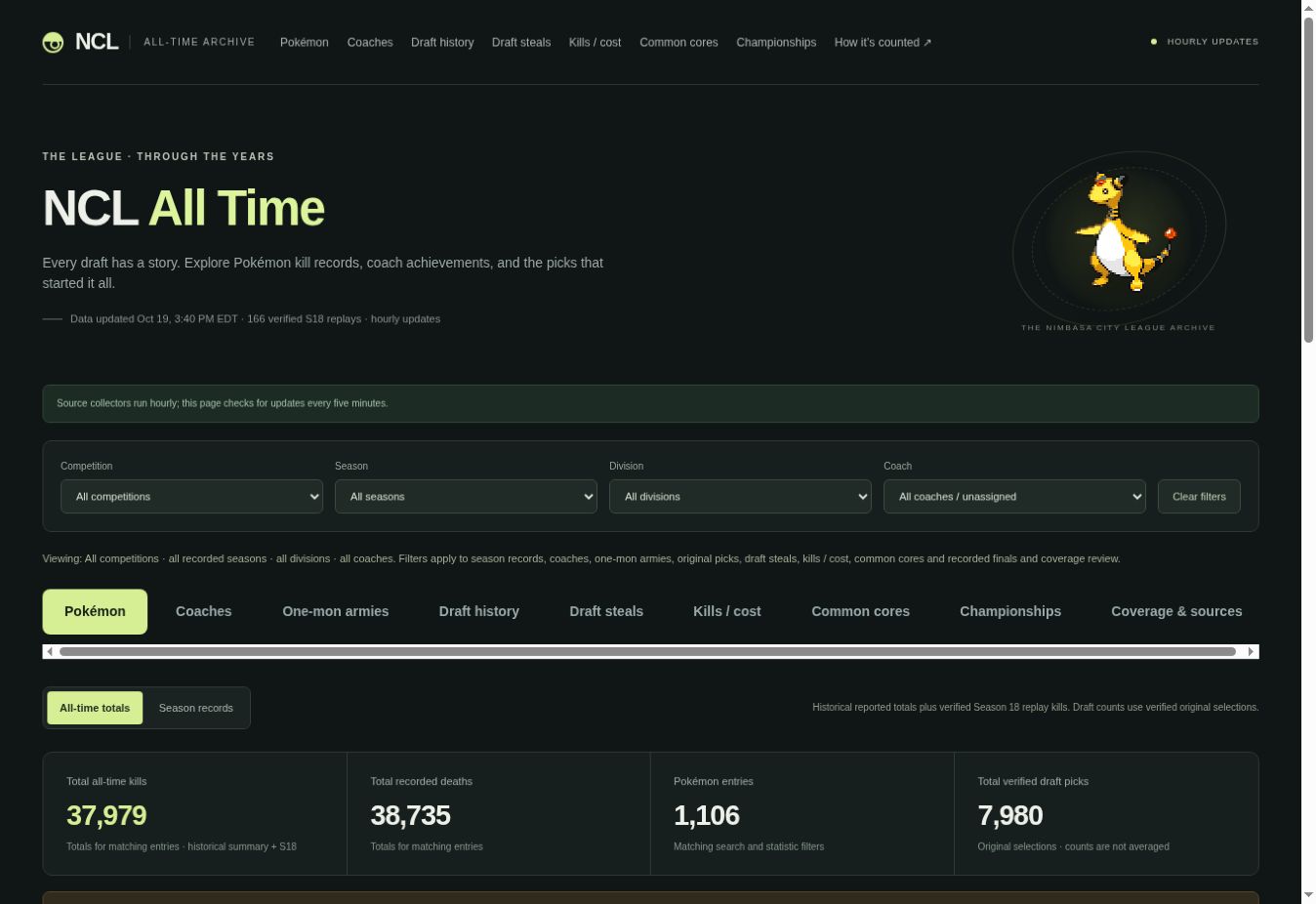This screenshot has width=1316, height=904.
Task: Click the All-Time Archive header text
Action: pos(199,42)
